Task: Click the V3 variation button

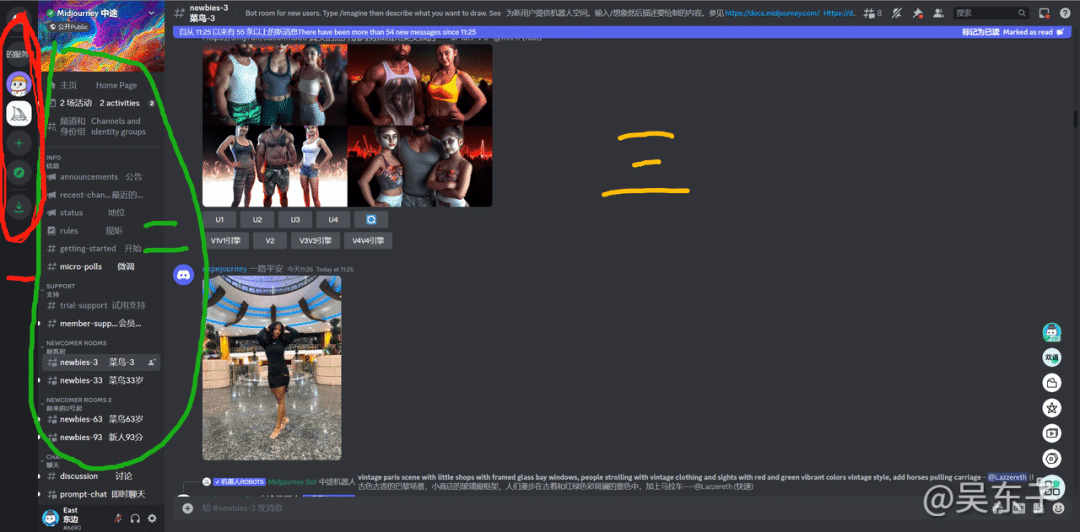Action: coord(315,241)
